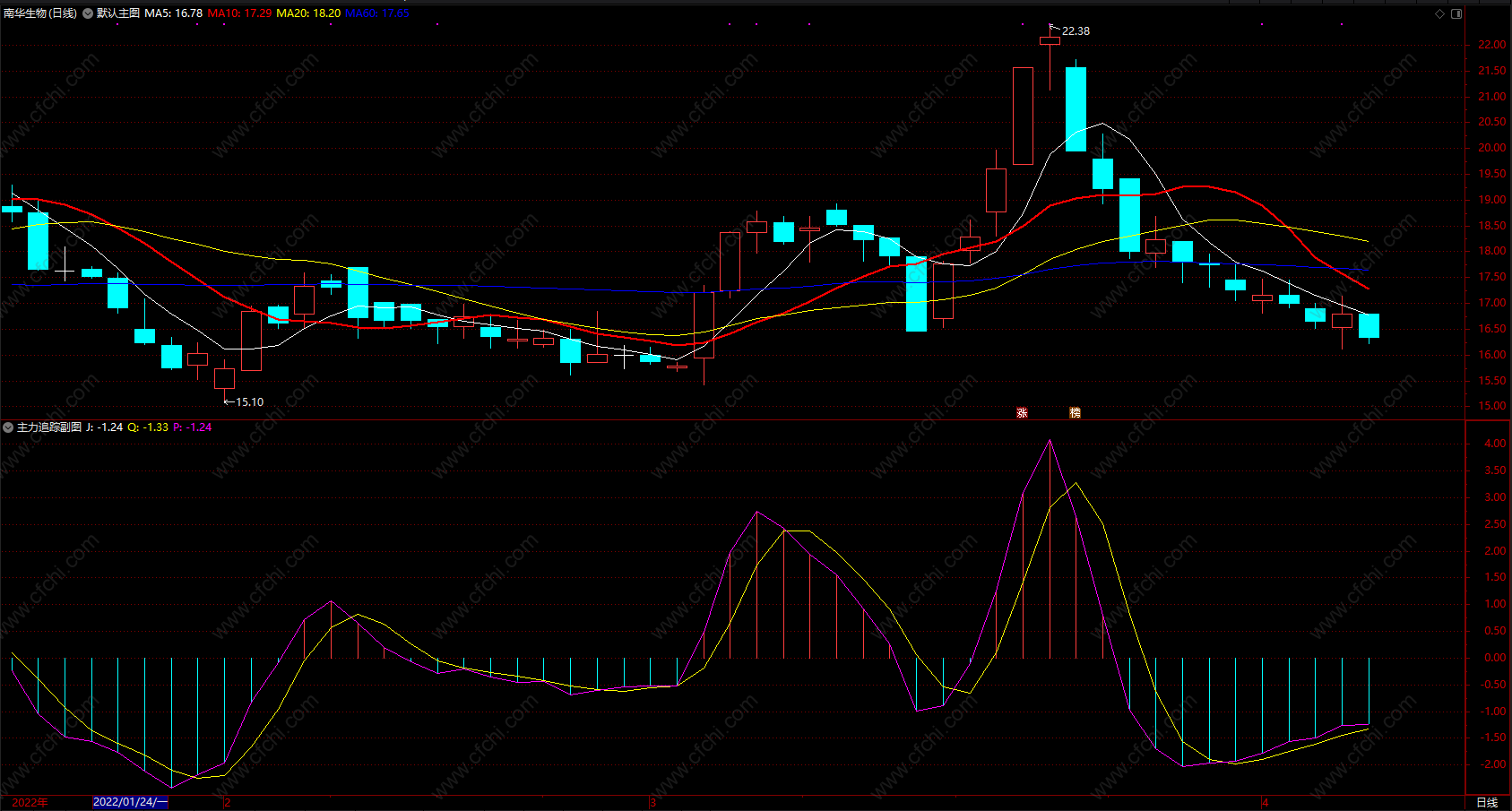Viewport: 1512px width, 811px height.
Task: Click the 默认主图 indicator name
Action: [118, 13]
